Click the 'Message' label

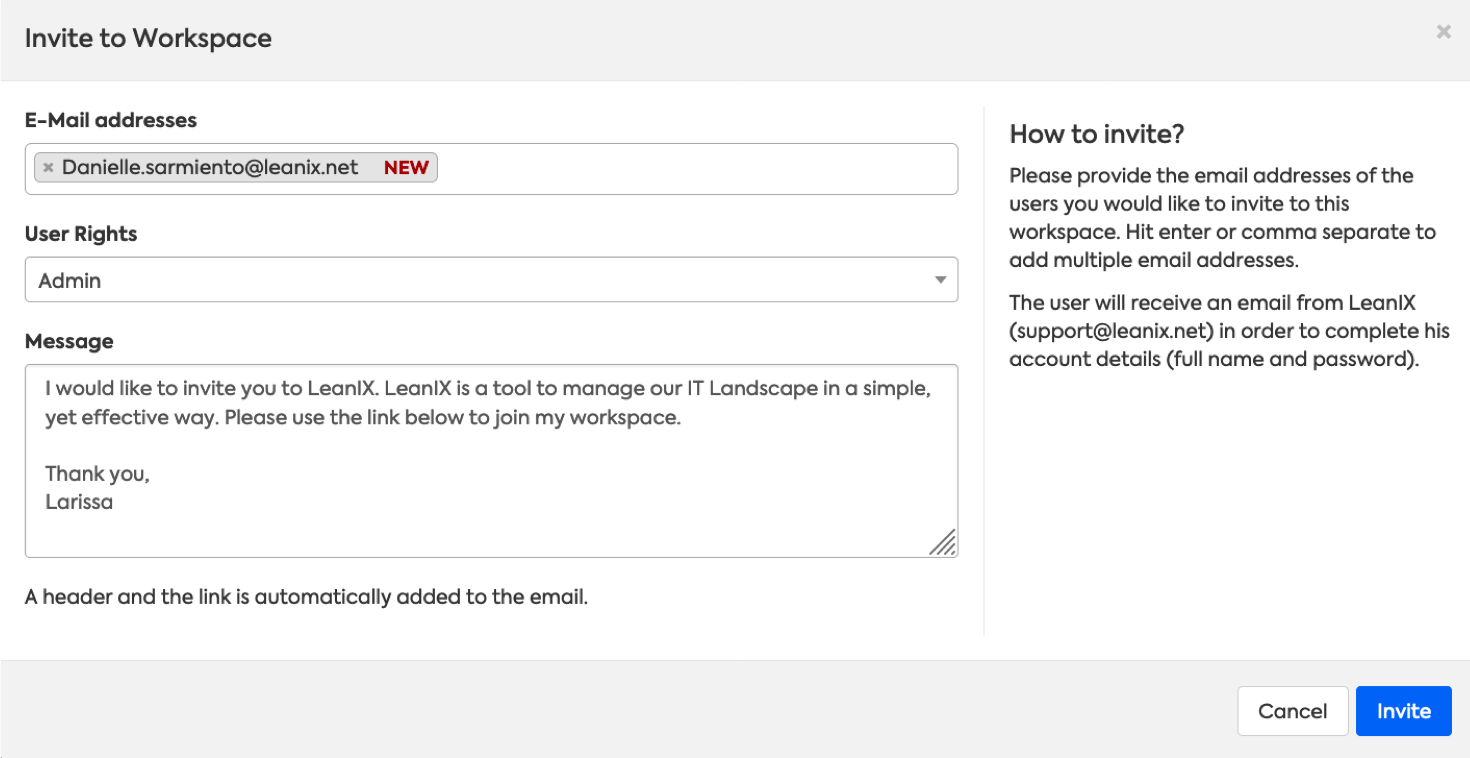69,341
